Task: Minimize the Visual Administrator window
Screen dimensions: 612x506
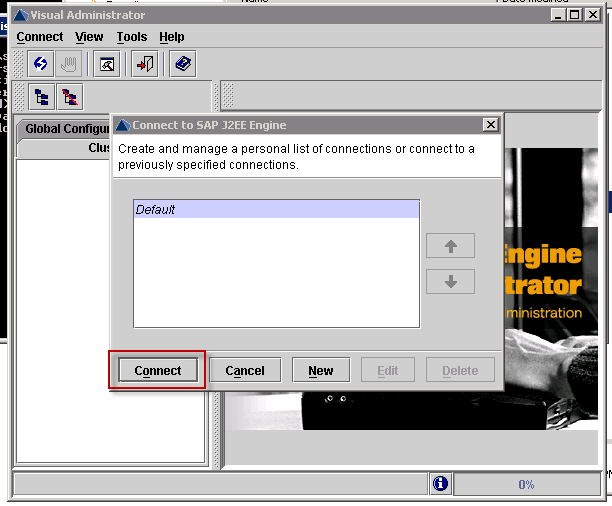Action: [558, 15]
